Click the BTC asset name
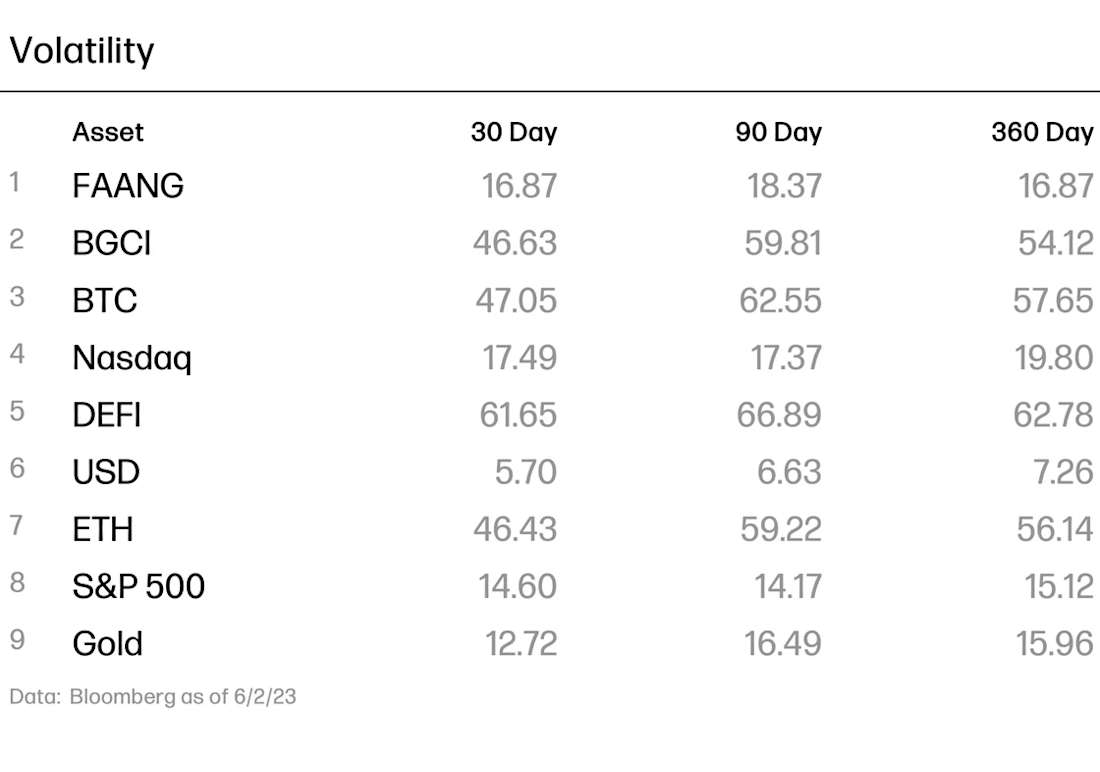The height and width of the screenshot is (772, 1100). [105, 300]
